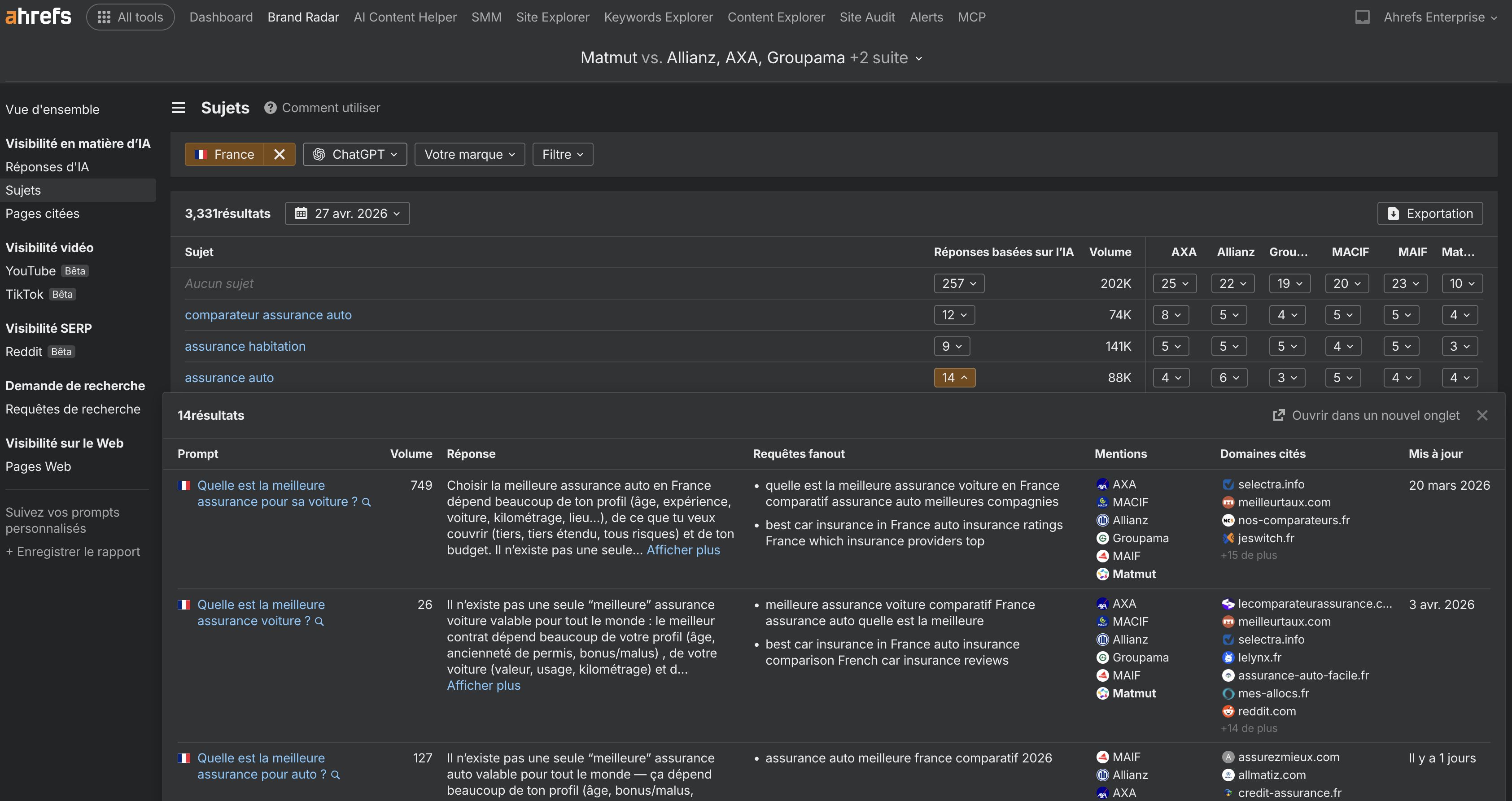Click magnifier icon beside first prompt
The width and height of the screenshot is (1512, 801).
367,502
